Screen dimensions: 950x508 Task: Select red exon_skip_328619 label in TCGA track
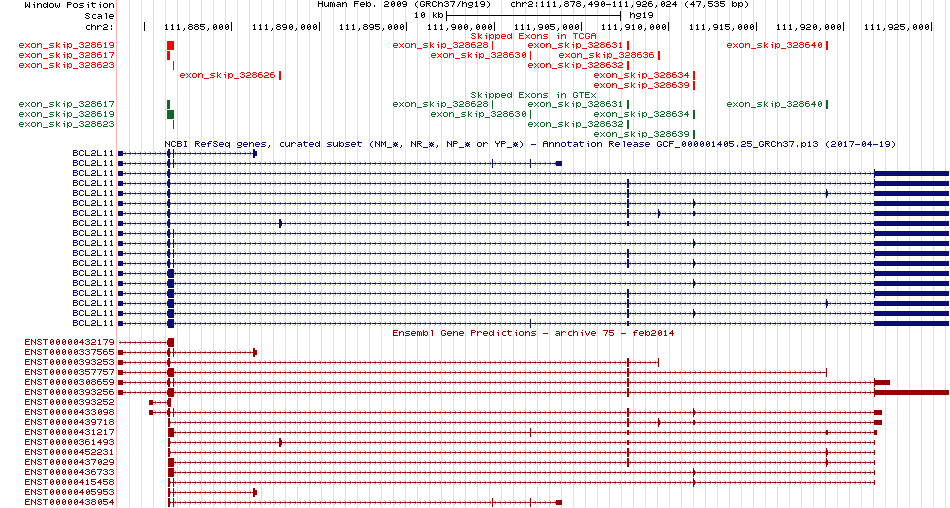coord(67,45)
